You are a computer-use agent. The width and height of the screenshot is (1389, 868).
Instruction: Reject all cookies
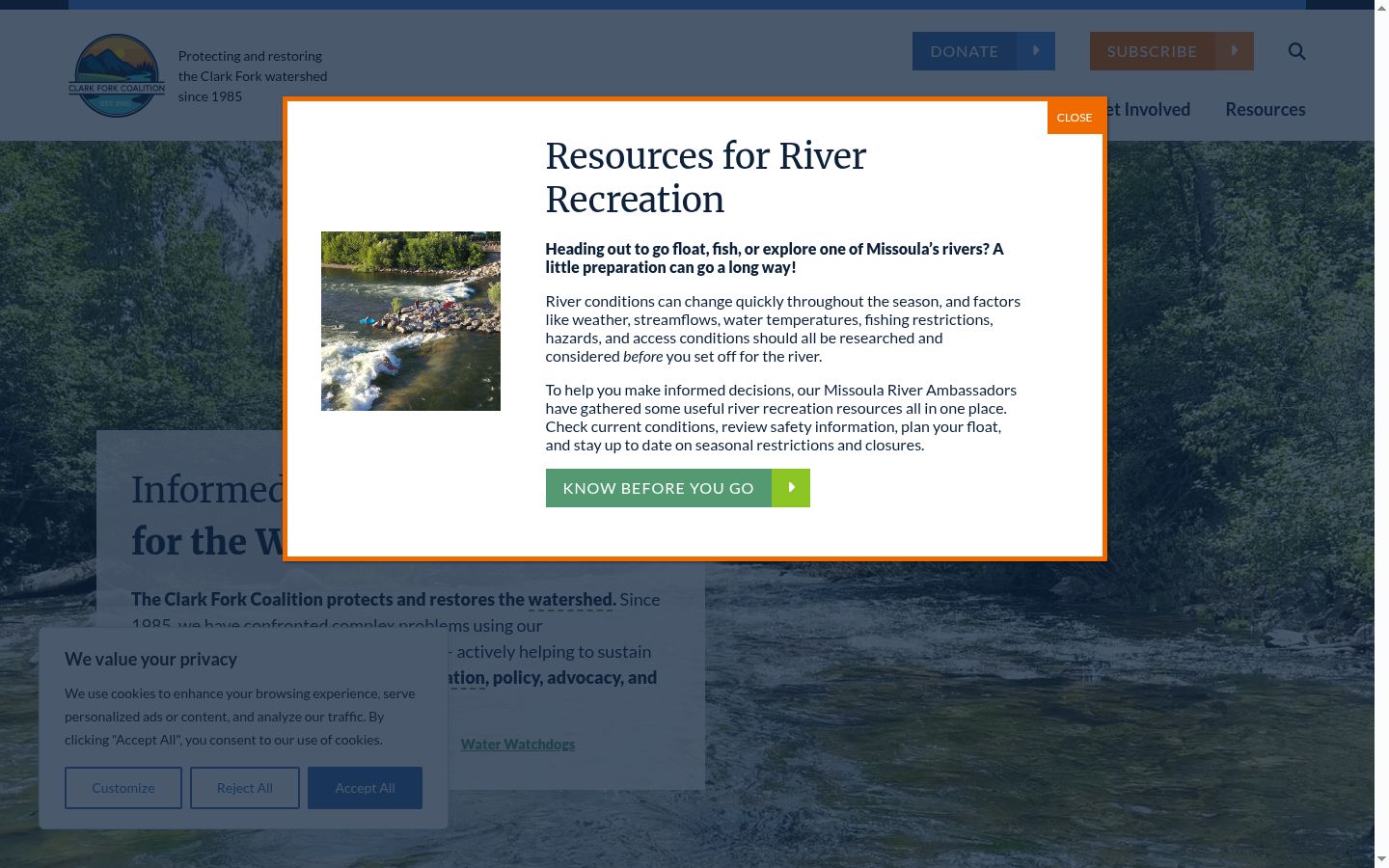coord(245,788)
